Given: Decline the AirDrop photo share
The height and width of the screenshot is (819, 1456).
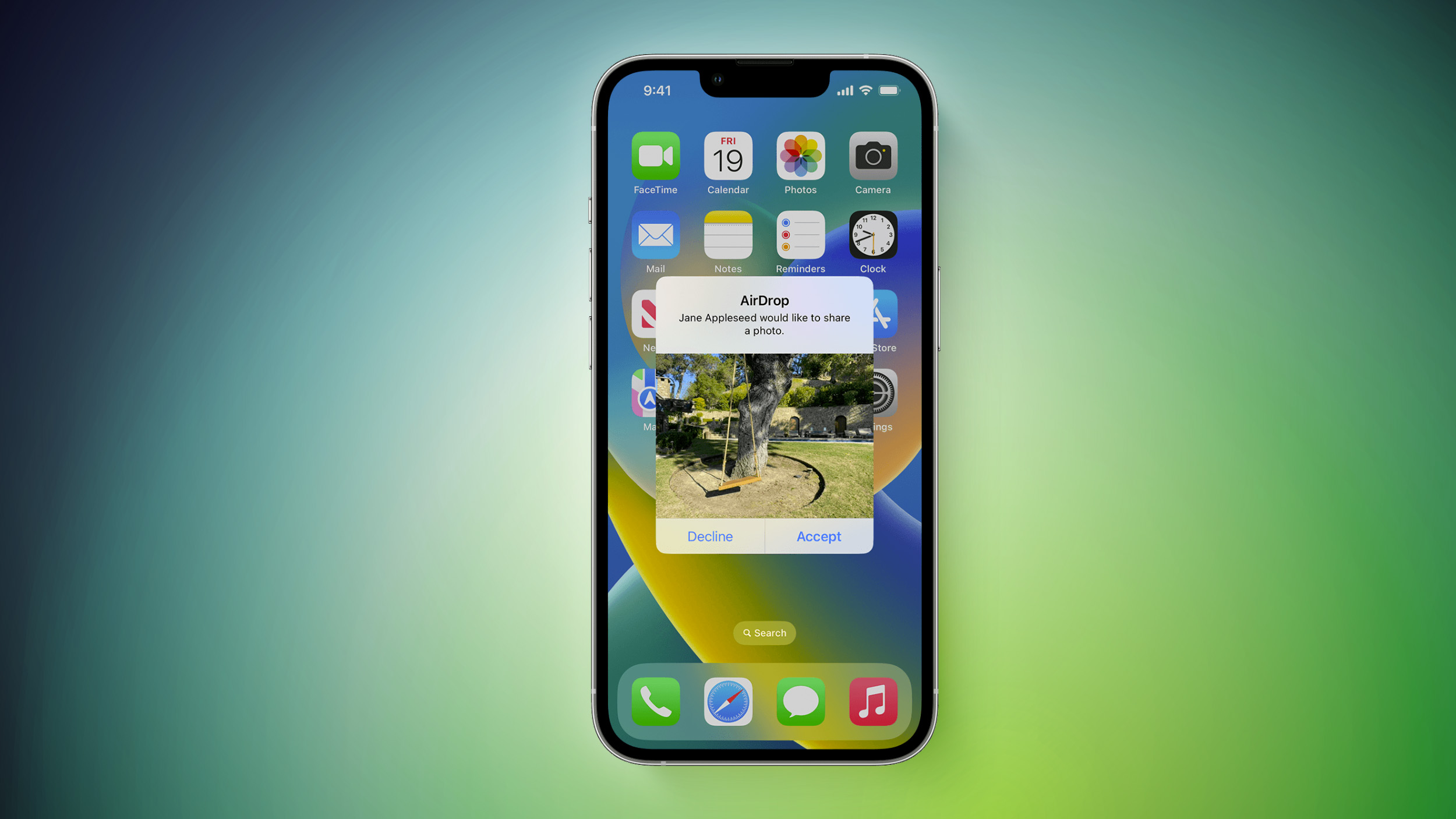Looking at the screenshot, I should [709, 536].
